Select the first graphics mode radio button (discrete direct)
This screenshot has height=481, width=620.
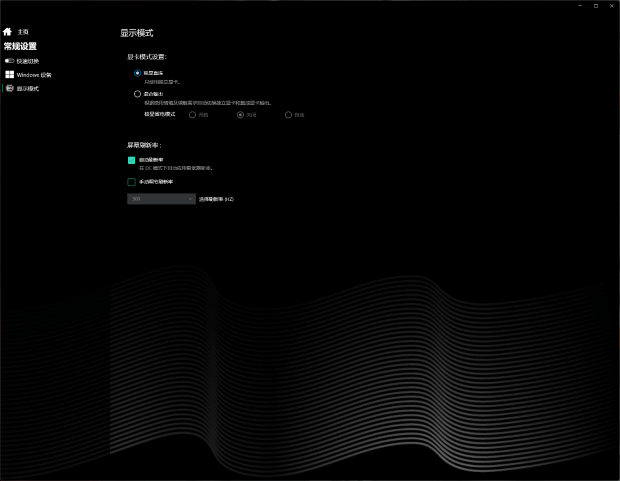point(137,73)
